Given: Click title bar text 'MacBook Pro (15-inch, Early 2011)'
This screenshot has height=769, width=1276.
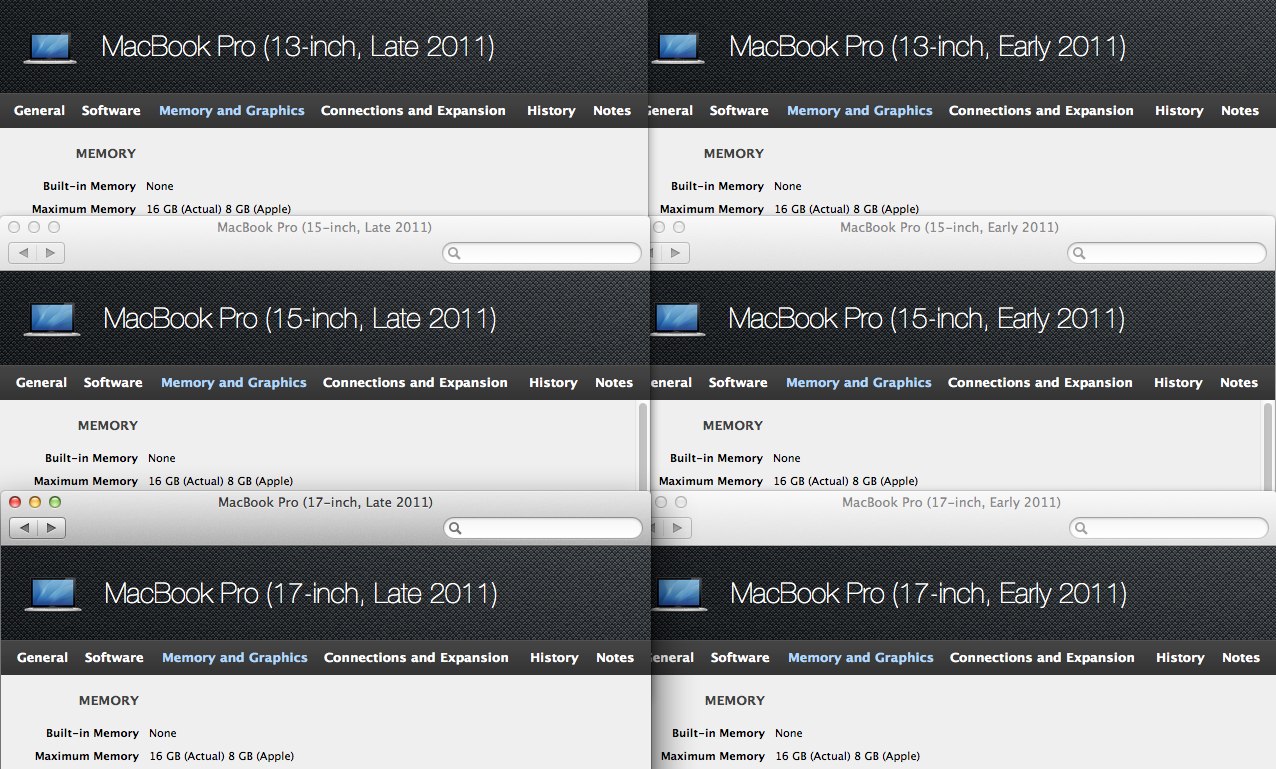Looking at the screenshot, I should tap(950, 228).
